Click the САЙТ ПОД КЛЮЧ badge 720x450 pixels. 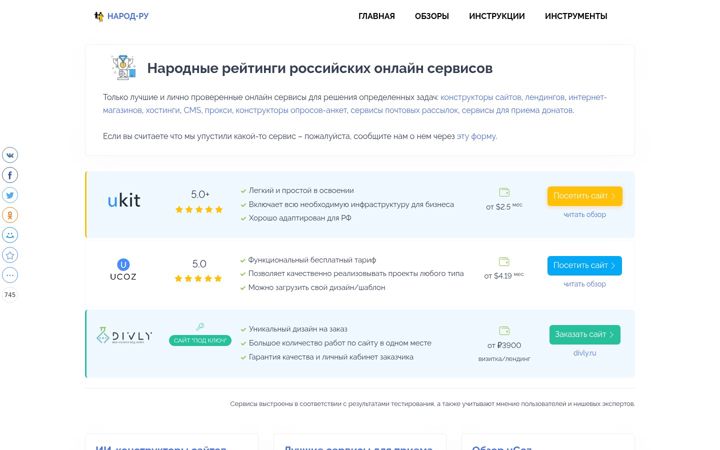tap(200, 340)
